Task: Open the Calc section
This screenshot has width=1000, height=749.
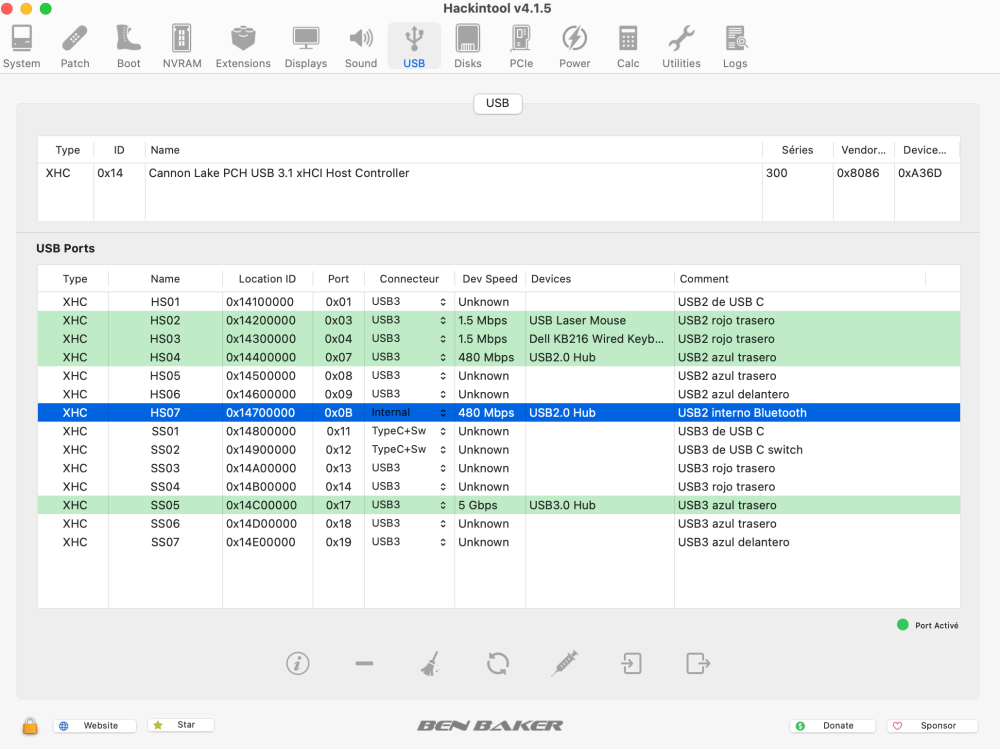Action: tap(628, 47)
